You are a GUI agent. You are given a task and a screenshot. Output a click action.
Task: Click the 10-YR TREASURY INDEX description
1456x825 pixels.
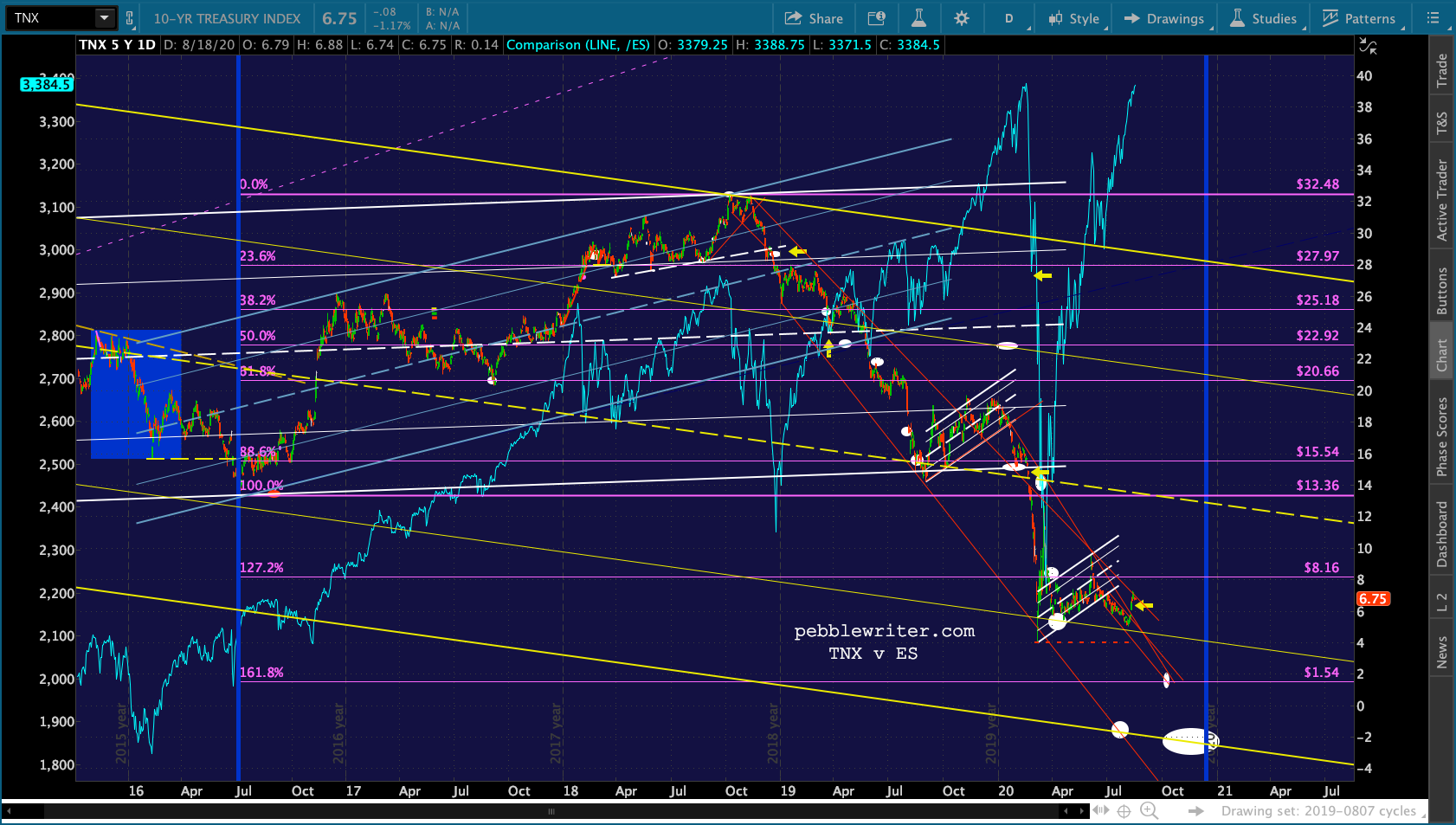(x=227, y=18)
